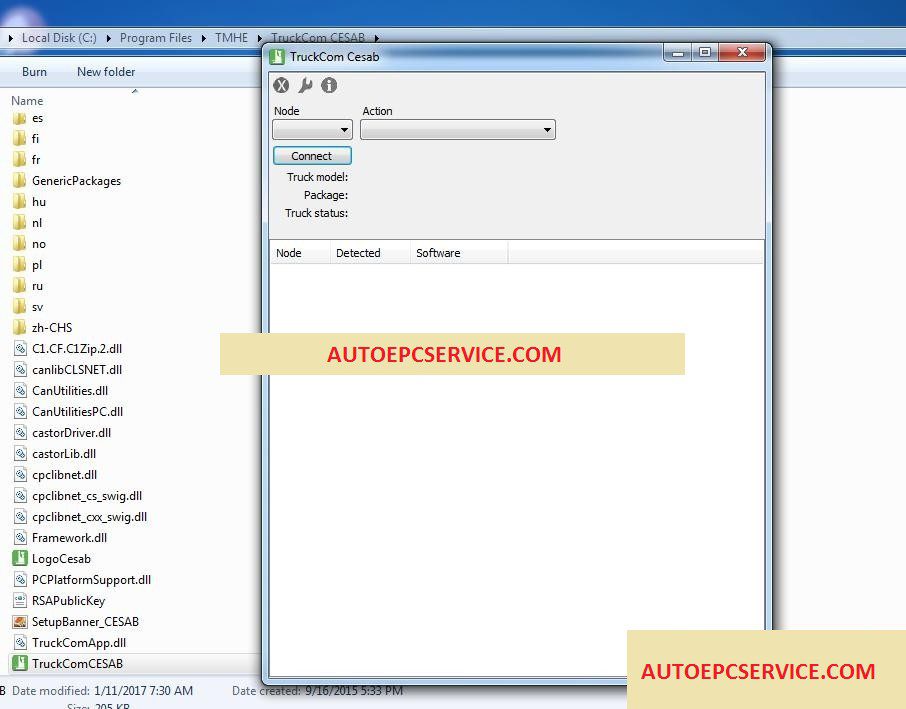Select CanUtilitiesPC.dll file icon
This screenshot has width=906, height=709.
pos(20,411)
